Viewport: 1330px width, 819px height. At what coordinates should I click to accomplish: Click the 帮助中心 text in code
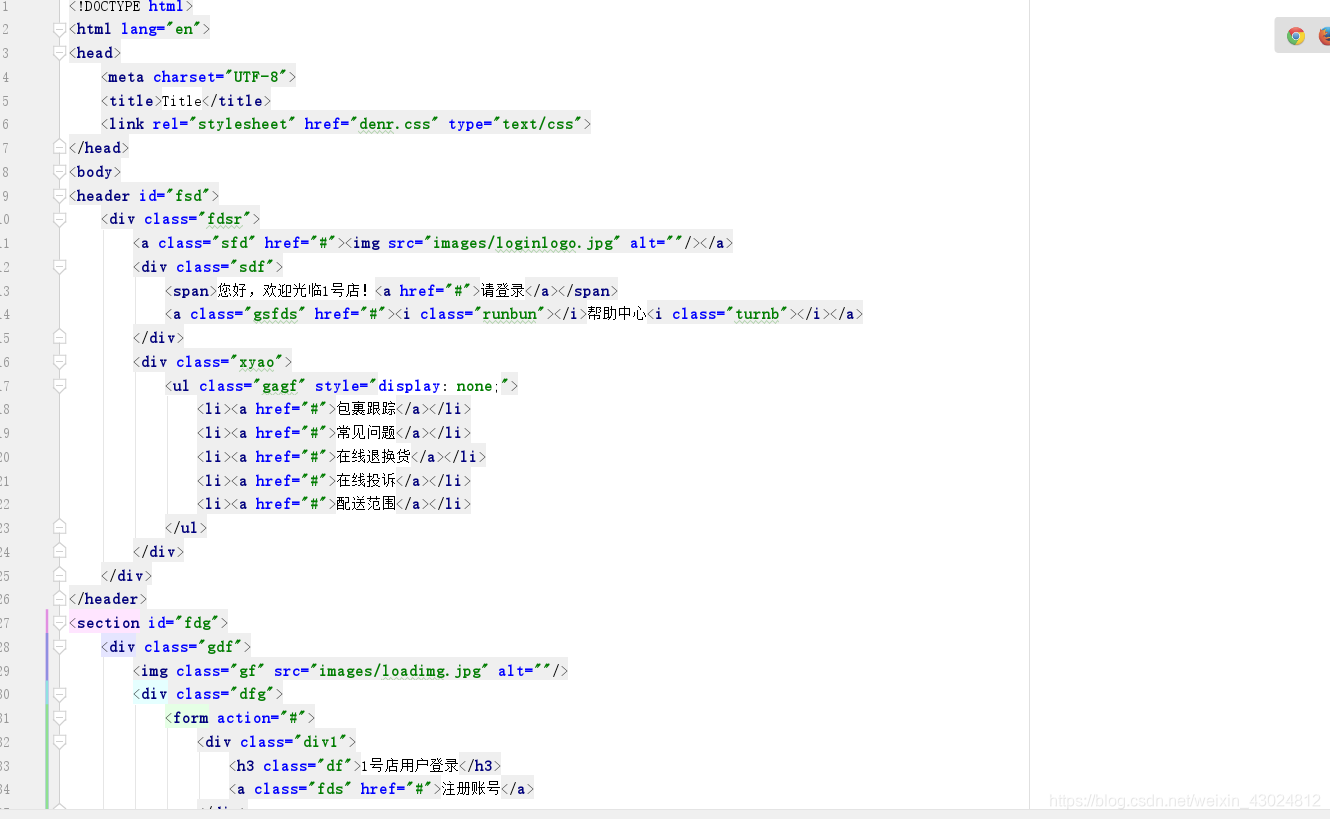pos(616,314)
